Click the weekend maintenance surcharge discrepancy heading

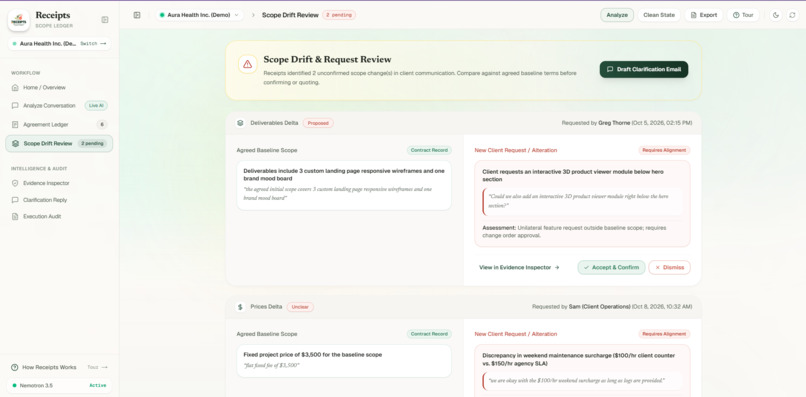pyautogui.click(x=578, y=359)
